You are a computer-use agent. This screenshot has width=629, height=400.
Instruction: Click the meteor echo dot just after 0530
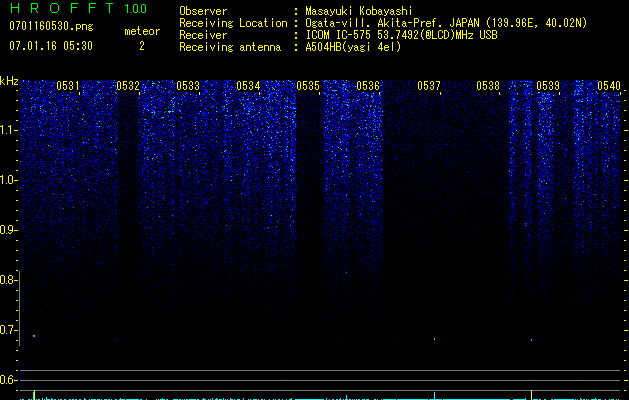(x=34, y=336)
